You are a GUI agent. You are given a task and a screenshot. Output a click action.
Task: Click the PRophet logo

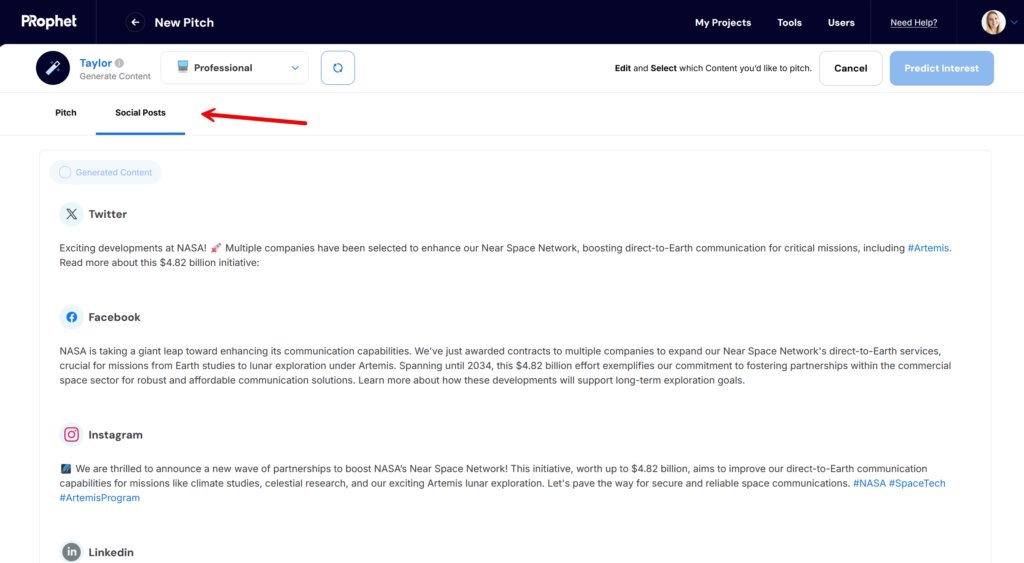click(49, 22)
